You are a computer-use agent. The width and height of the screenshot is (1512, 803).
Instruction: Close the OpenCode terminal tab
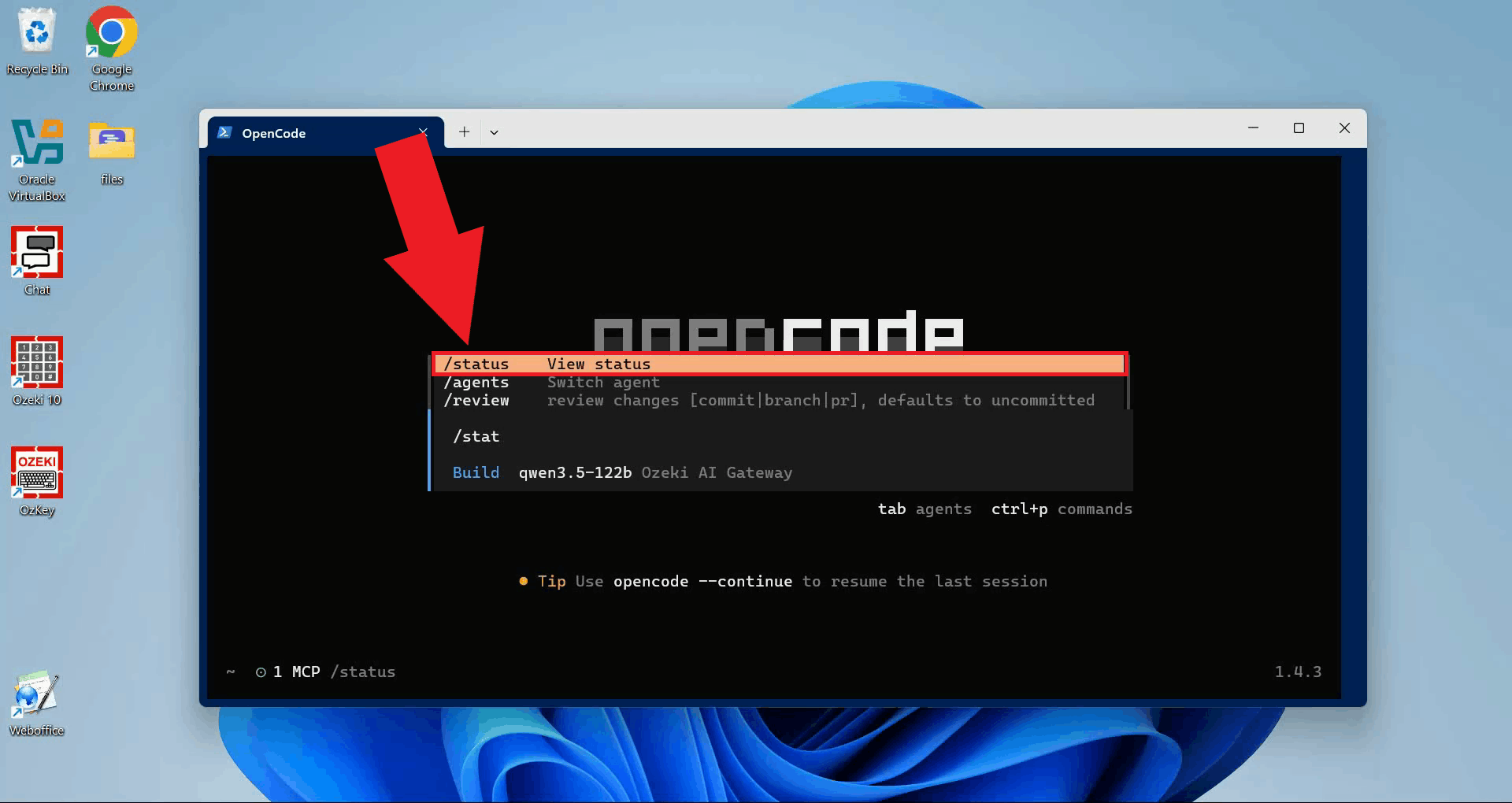(x=423, y=132)
